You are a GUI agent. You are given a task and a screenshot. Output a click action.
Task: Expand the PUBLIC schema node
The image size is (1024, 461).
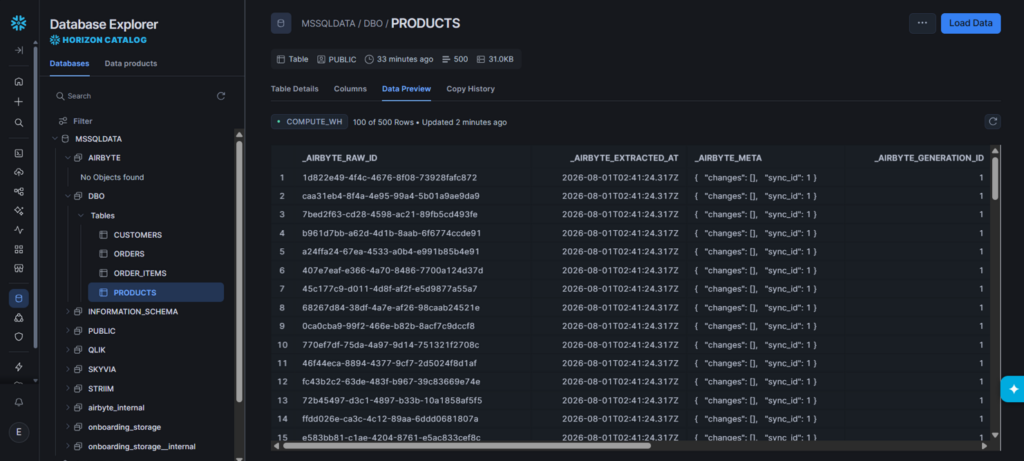67,331
